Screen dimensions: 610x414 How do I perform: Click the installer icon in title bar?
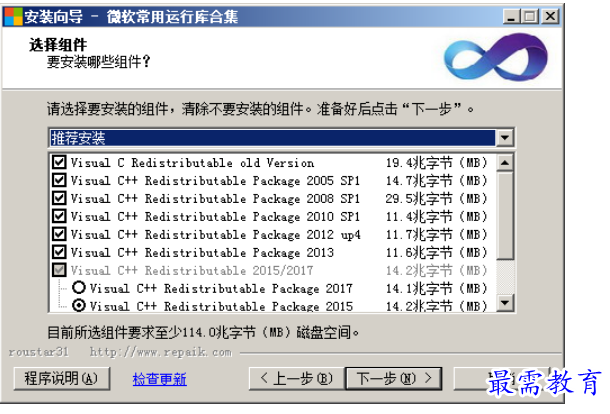tap(13, 16)
